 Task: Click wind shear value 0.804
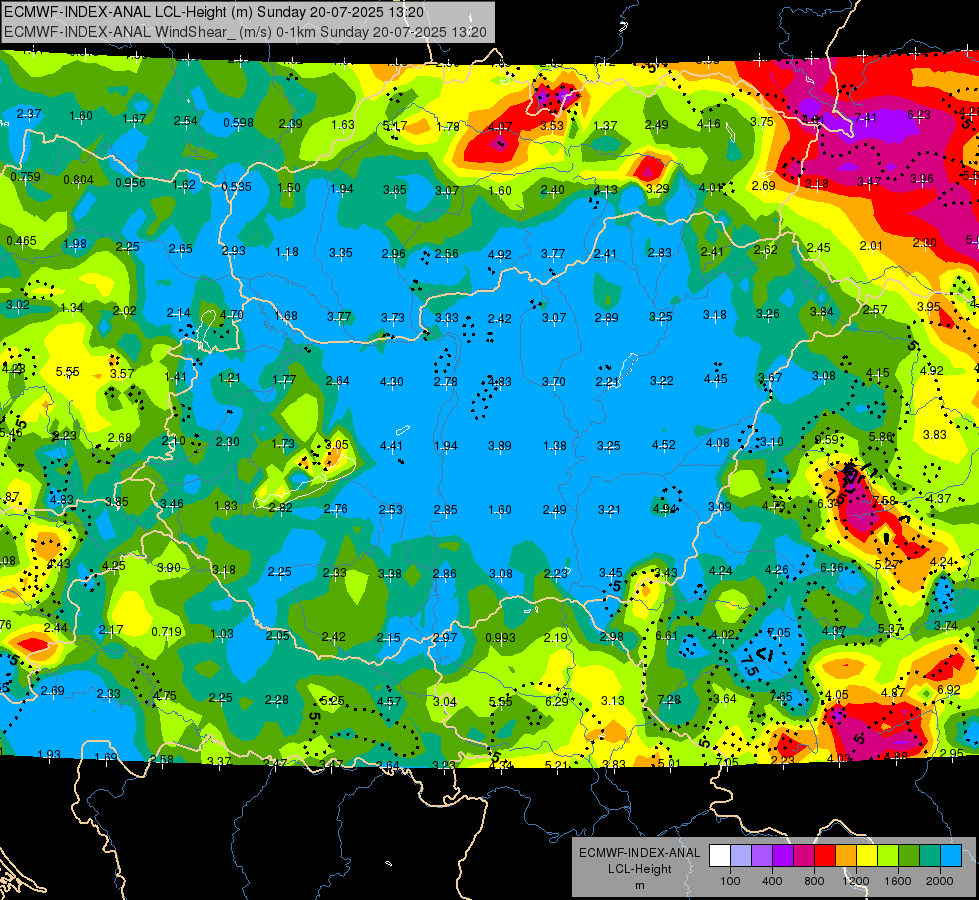pos(79,180)
